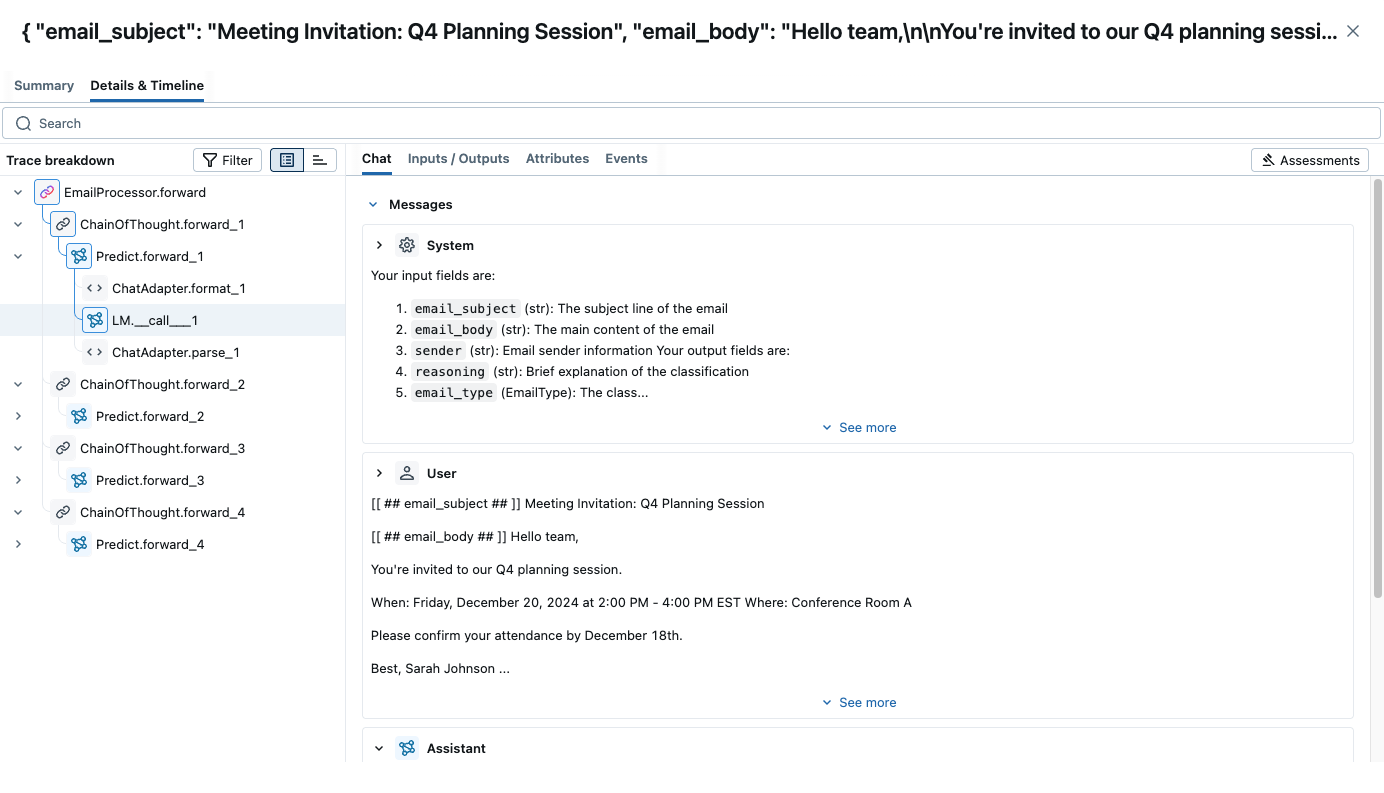Switch to the detailed list view toggle
1384x793 pixels.
click(x=287, y=159)
